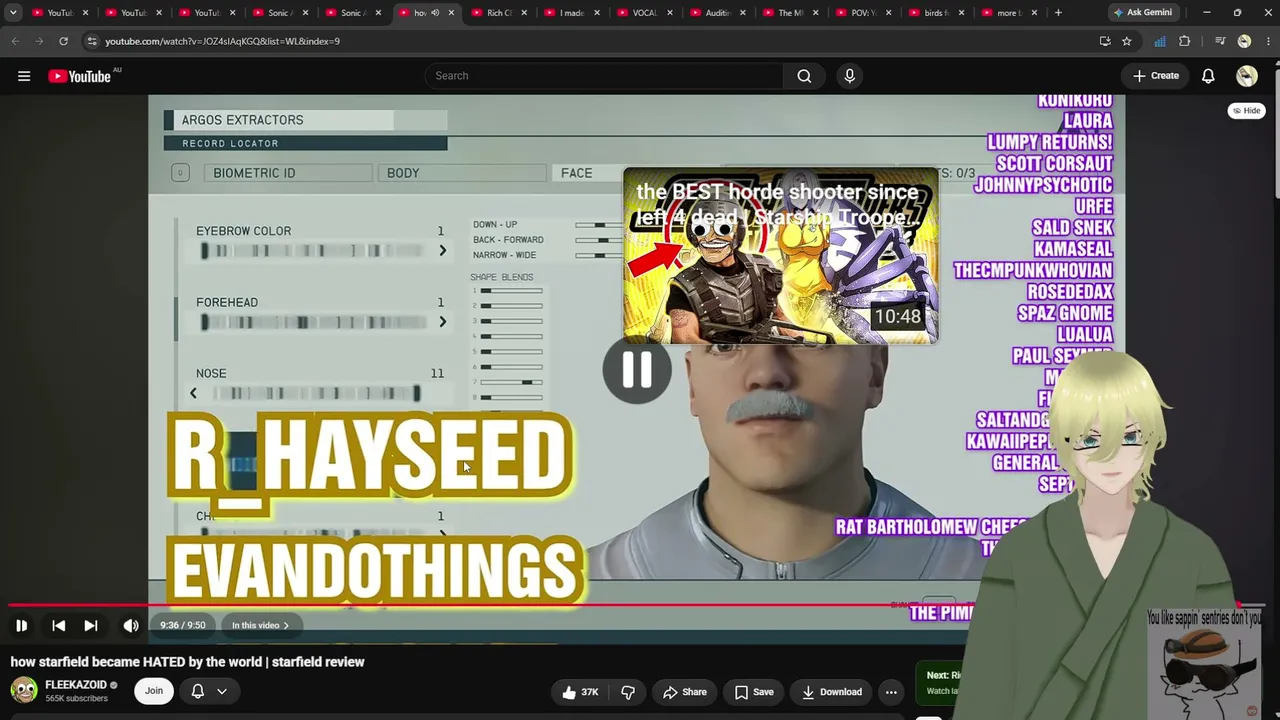Open the Create menu
Image resolution: width=1280 pixels, height=720 pixels.
[x=1156, y=76]
